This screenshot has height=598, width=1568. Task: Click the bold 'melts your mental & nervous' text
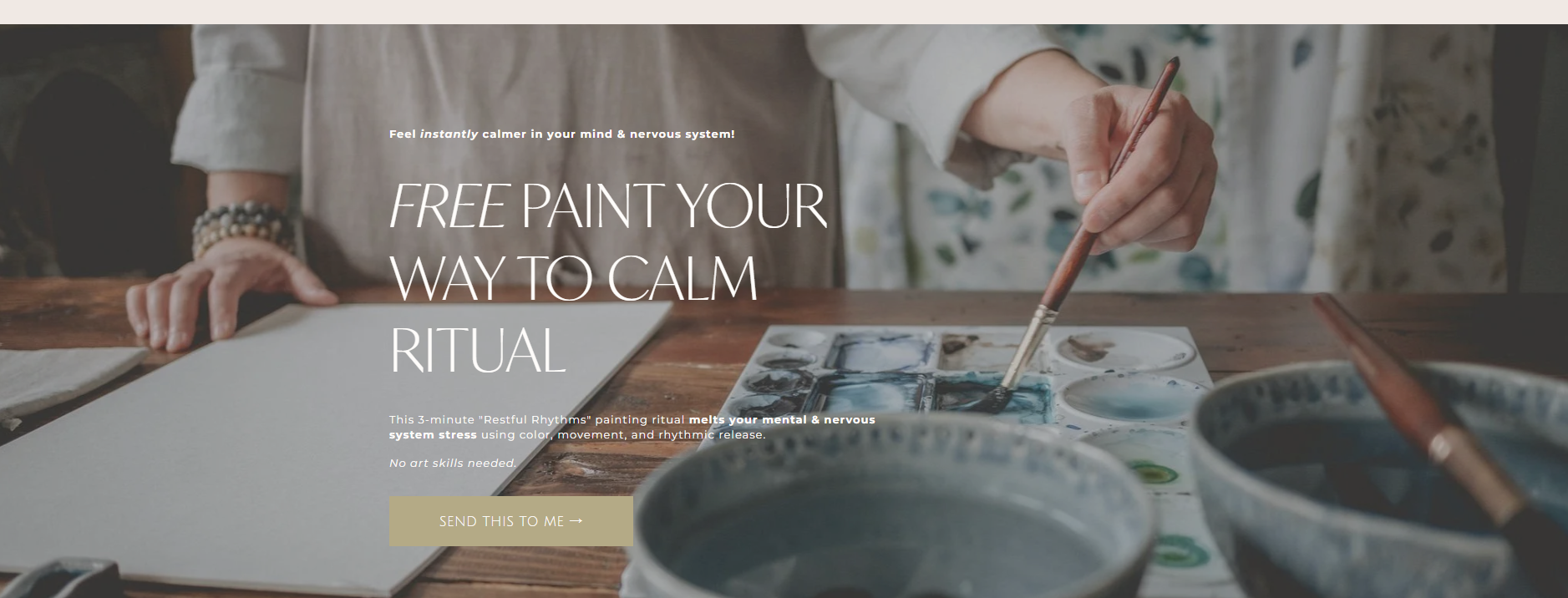782,419
